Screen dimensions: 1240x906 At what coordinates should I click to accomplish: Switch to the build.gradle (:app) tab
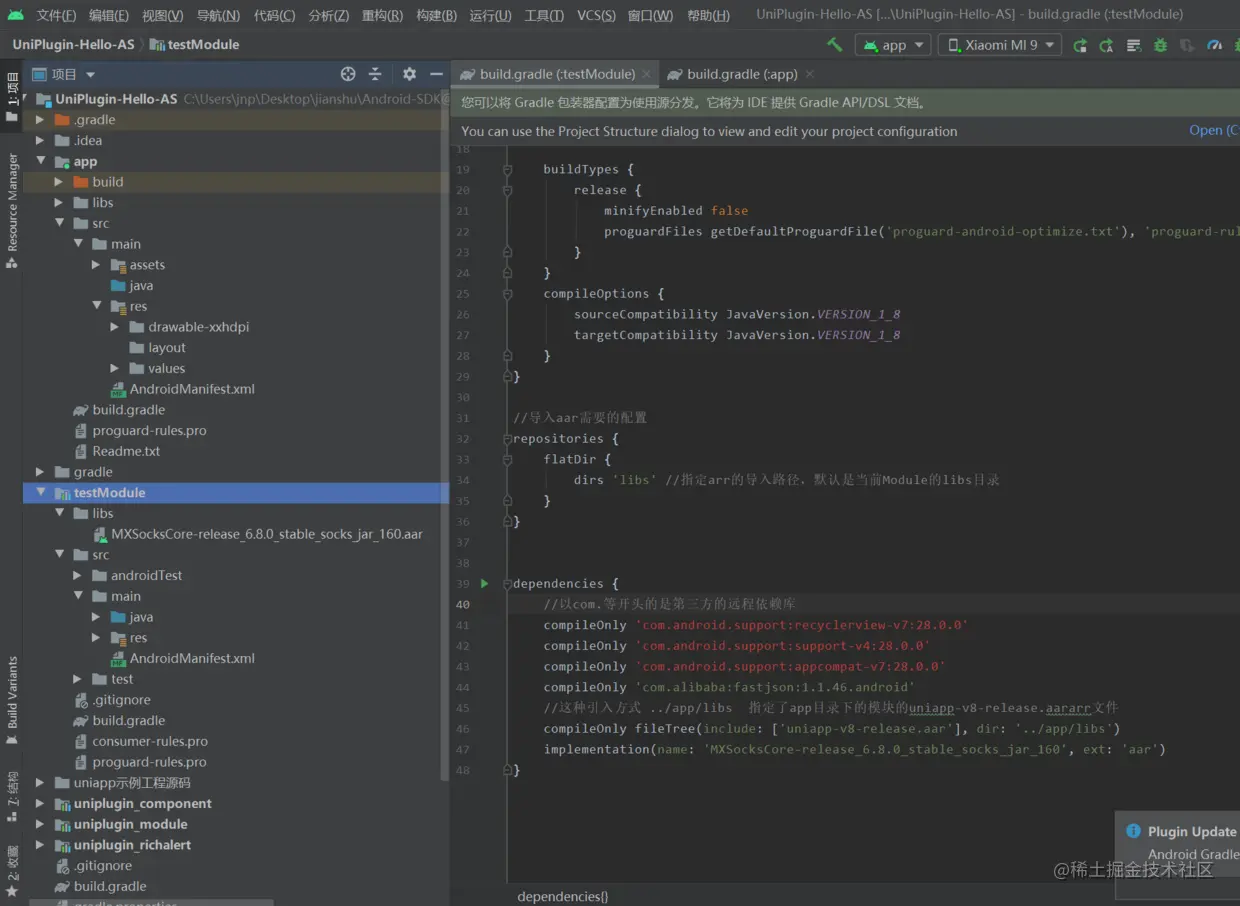click(x=742, y=74)
